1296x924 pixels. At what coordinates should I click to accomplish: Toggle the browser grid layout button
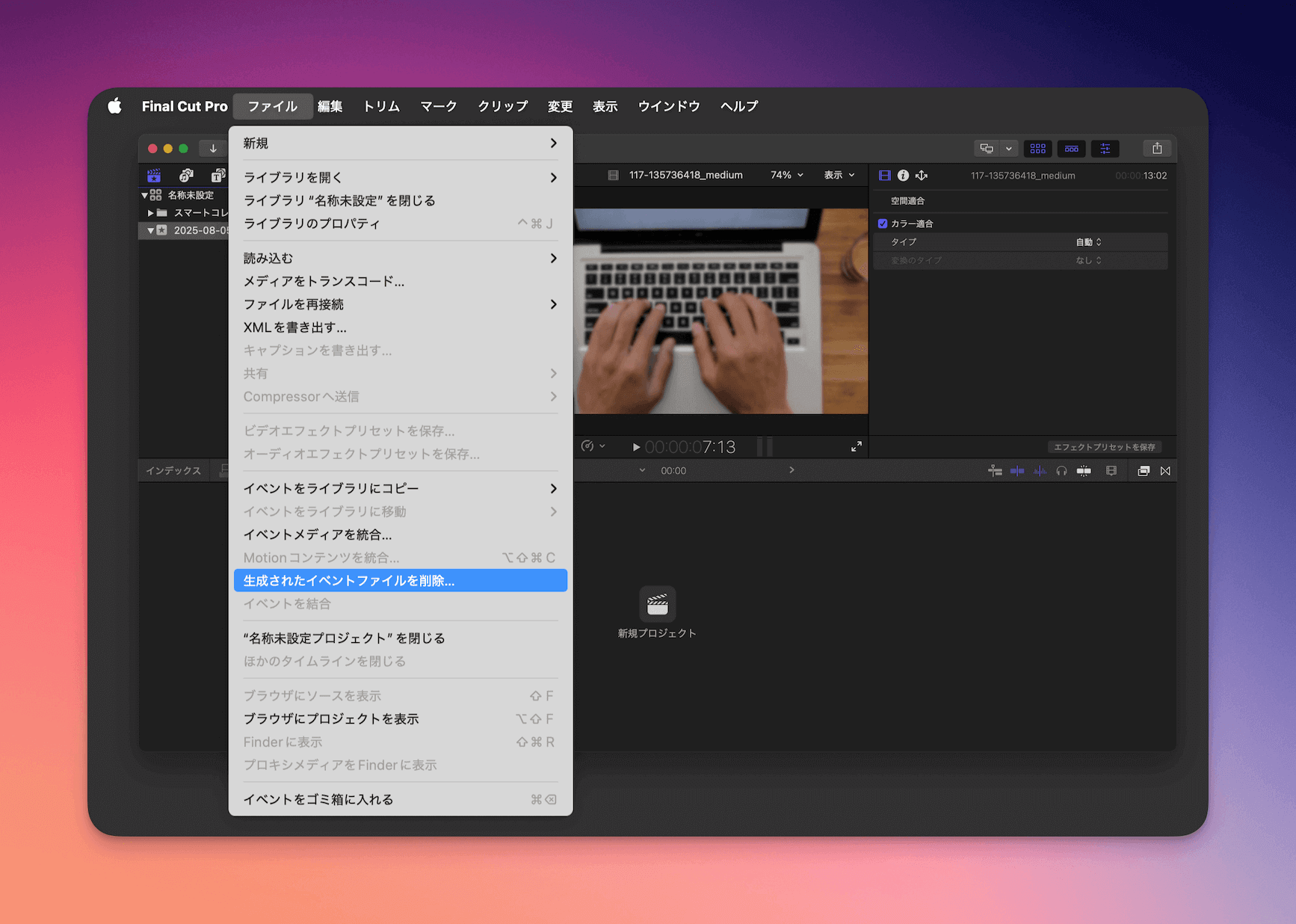(x=1037, y=149)
